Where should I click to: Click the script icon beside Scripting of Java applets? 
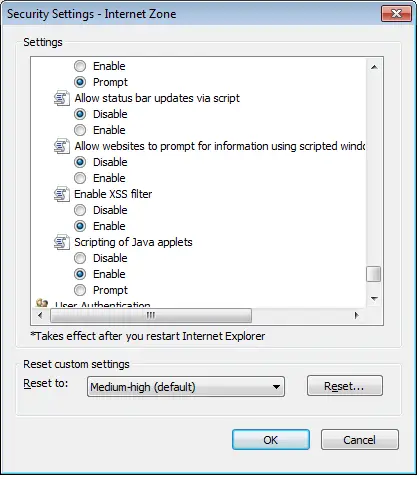tap(62, 242)
